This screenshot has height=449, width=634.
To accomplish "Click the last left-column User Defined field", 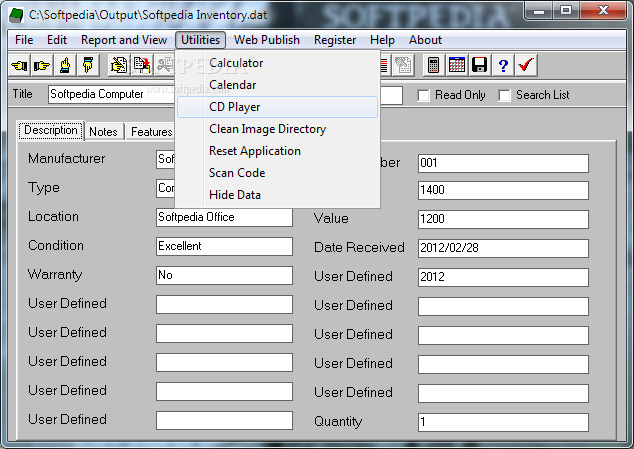I will 224,420.
